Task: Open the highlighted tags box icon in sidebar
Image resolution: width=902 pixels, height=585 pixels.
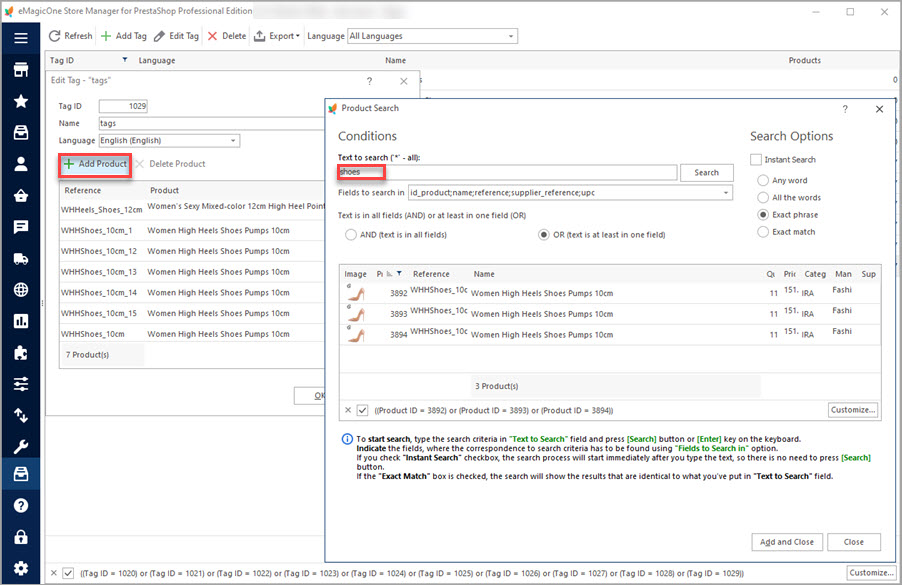Action: click(21, 474)
